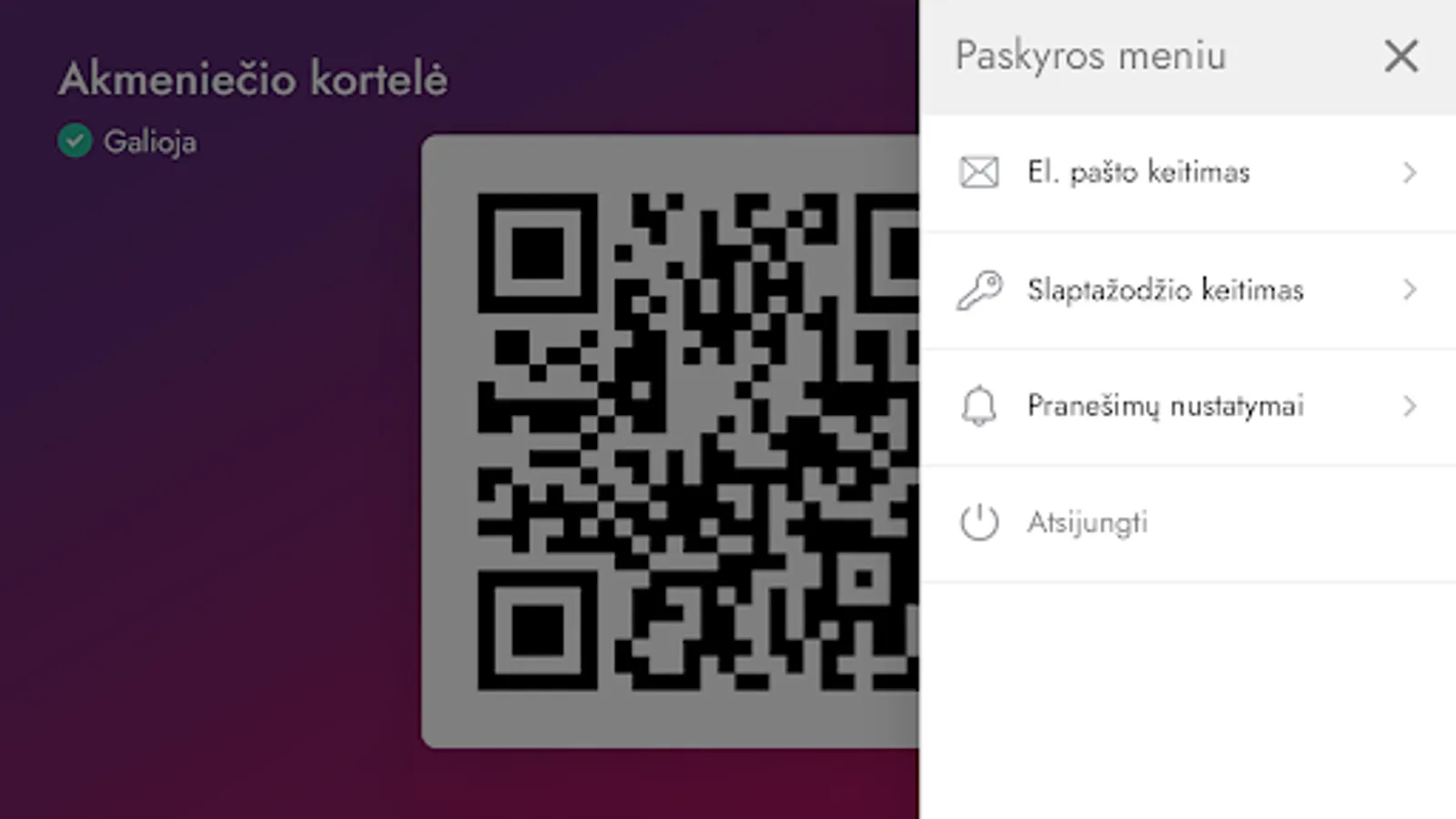The height and width of the screenshot is (819, 1456).
Task: Click the envelope icon for email change
Action: [979, 172]
